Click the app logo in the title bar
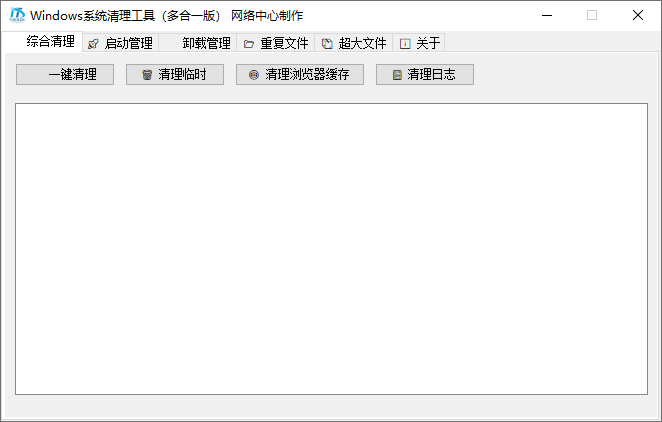This screenshot has width=662, height=422. 17,15
